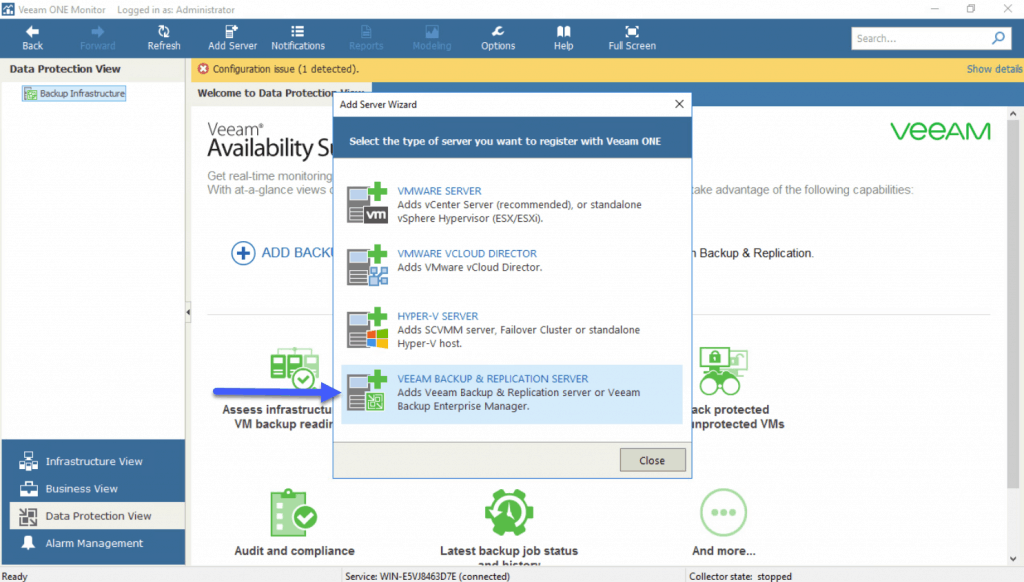
Task: Dismiss the Add Server Wizard dialog
Action: 652,460
